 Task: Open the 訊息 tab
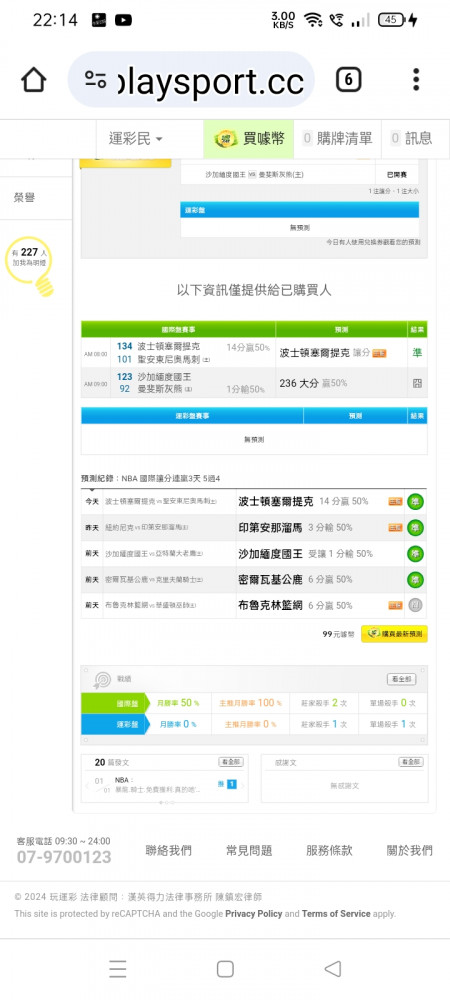411,138
